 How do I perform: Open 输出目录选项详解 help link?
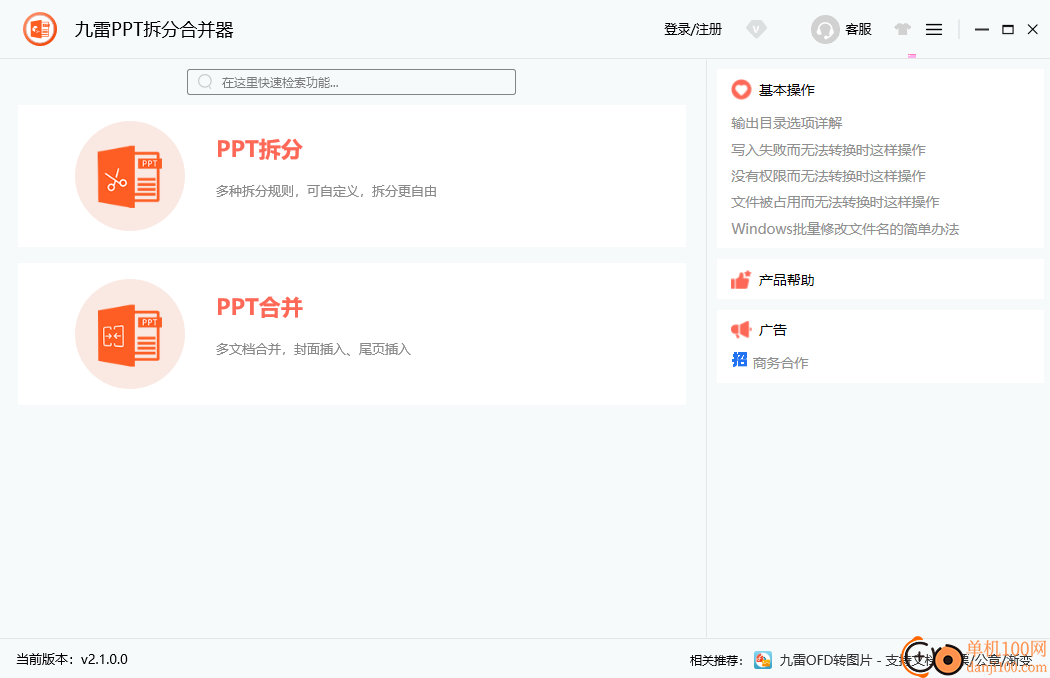pos(786,123)
